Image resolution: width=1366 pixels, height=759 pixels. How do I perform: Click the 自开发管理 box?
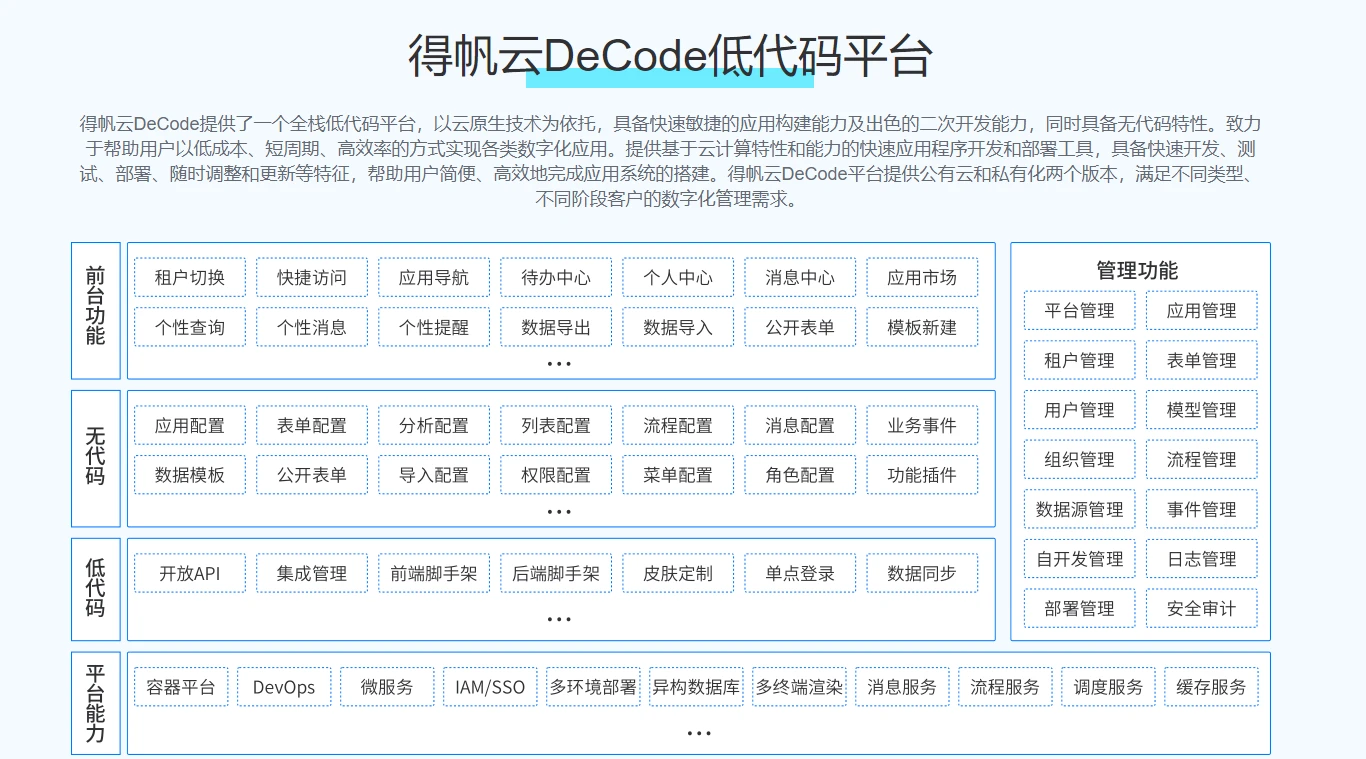point(1080,558)
